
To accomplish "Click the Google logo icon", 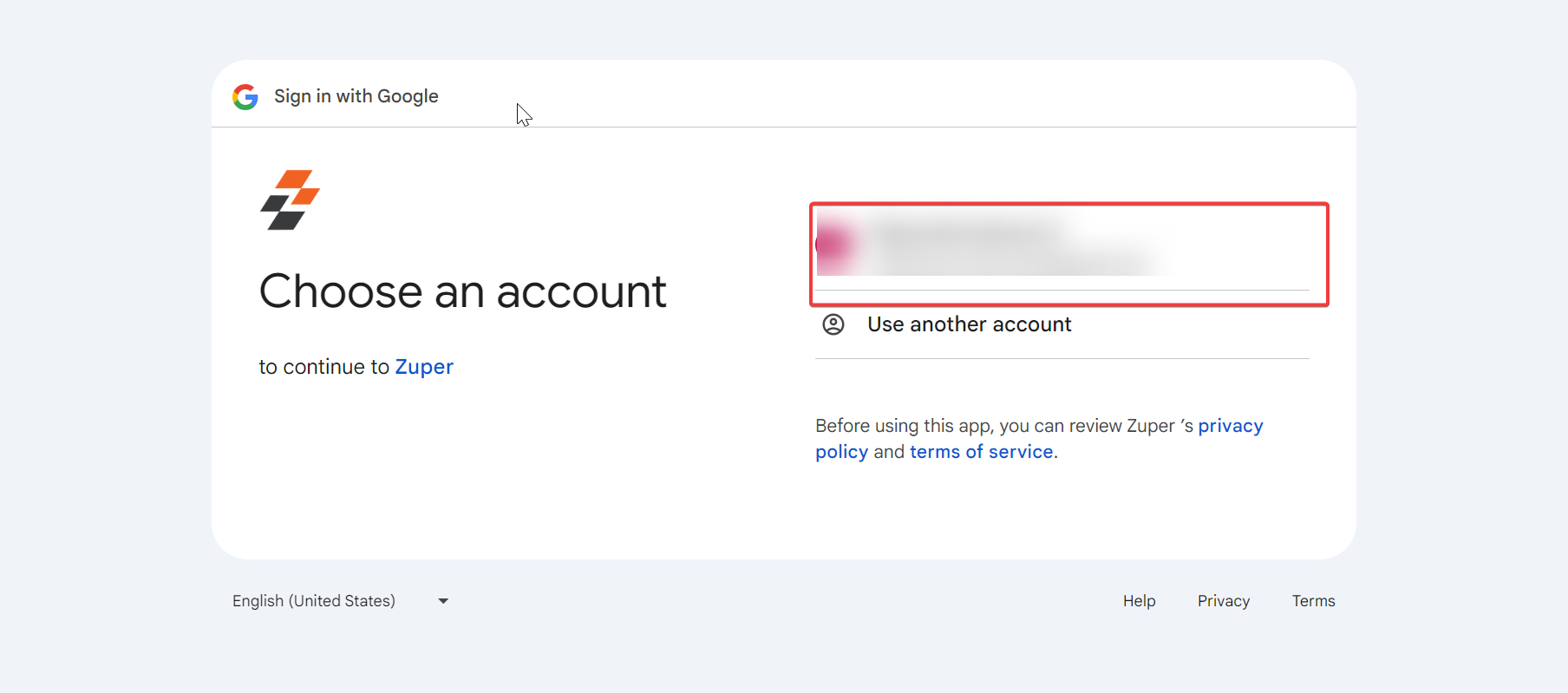I will (245, 96).
